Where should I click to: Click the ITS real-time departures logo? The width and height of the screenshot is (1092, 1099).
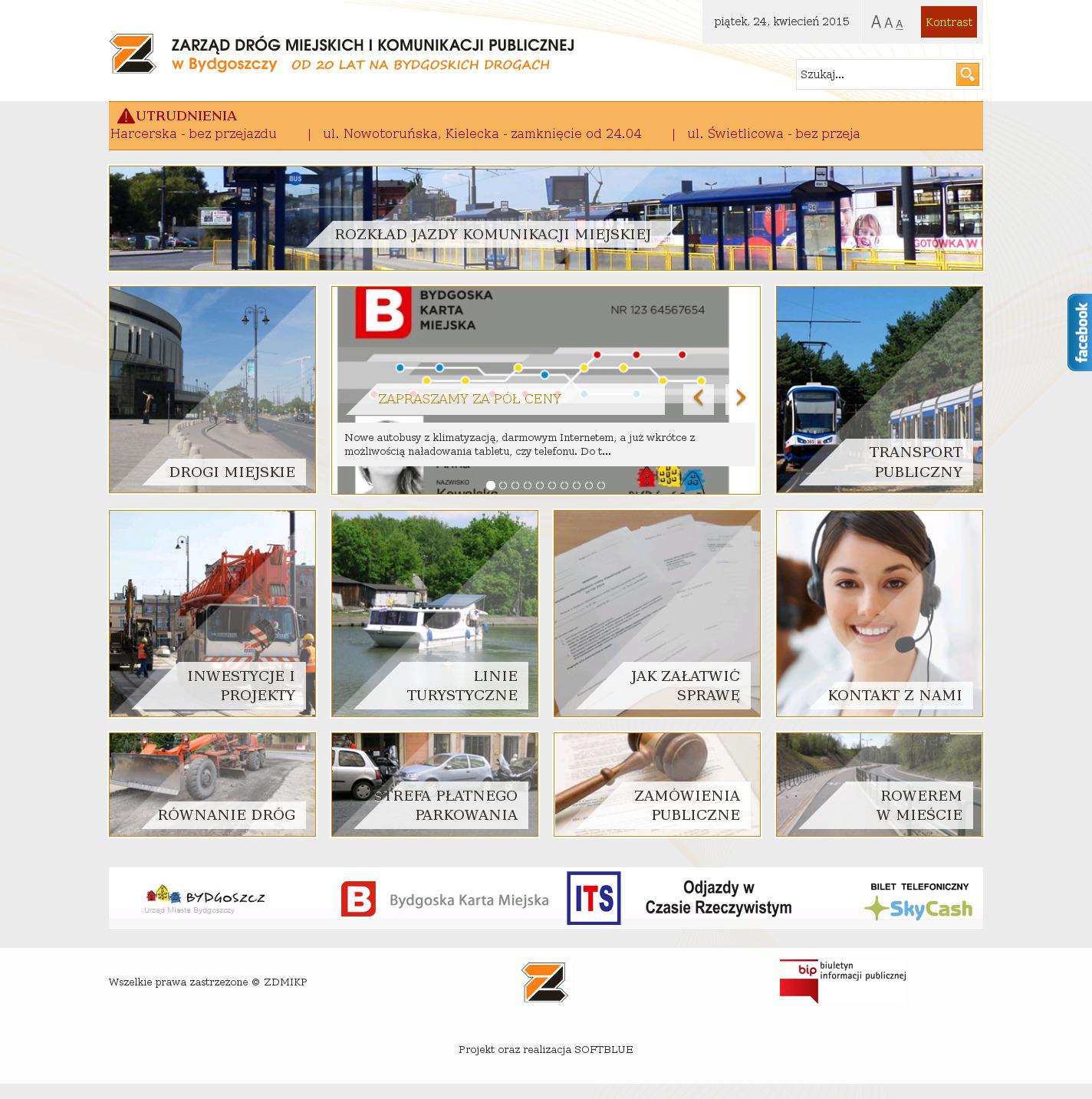click(x=594, y=898)
